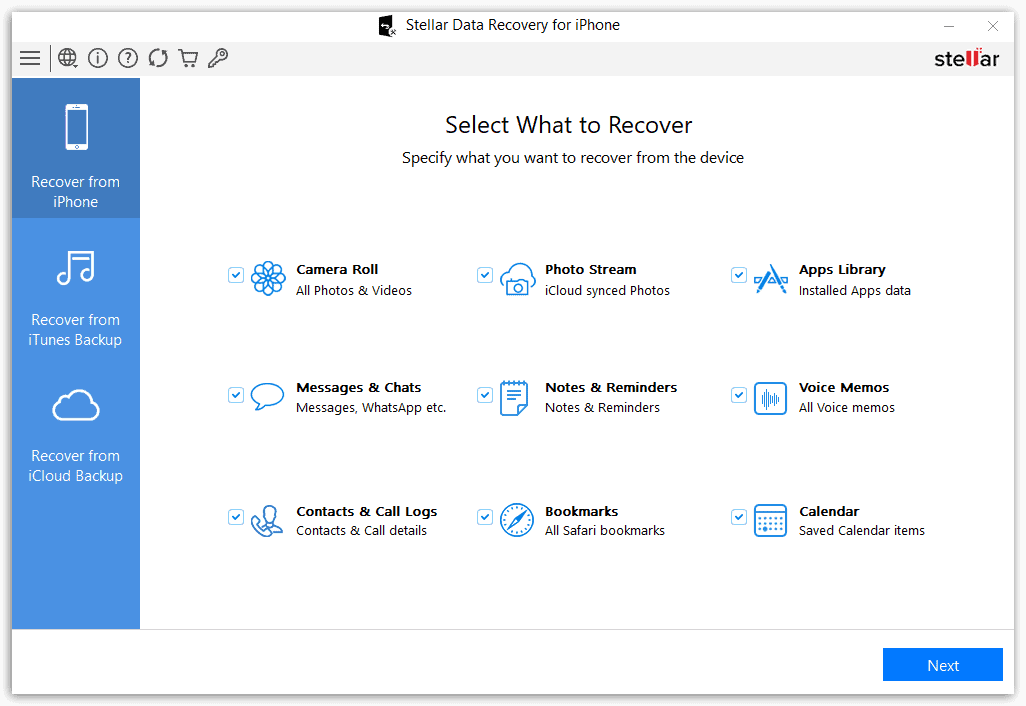The width and height of the screenshot is (1026, 706).
Task: Click the Contacts & Call Logs icon
Action: click(x=266, y=521)
